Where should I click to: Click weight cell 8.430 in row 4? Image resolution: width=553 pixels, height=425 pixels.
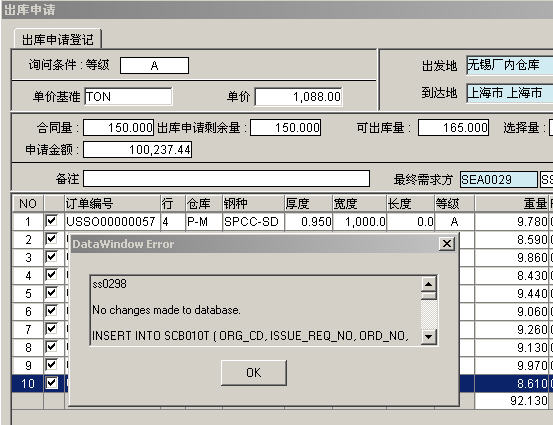(x=512, y=275)
